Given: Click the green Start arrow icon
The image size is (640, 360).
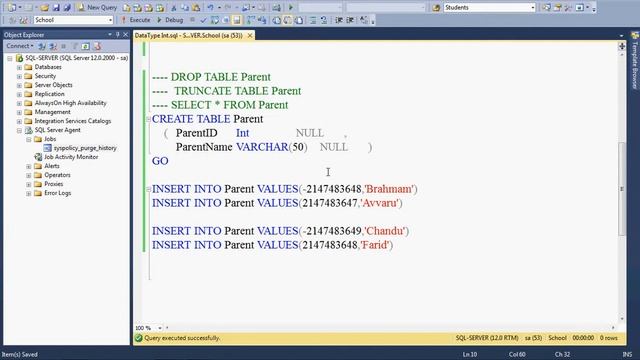Looking at the screenshot, I should pyautogui.click(x=291, y=7).
